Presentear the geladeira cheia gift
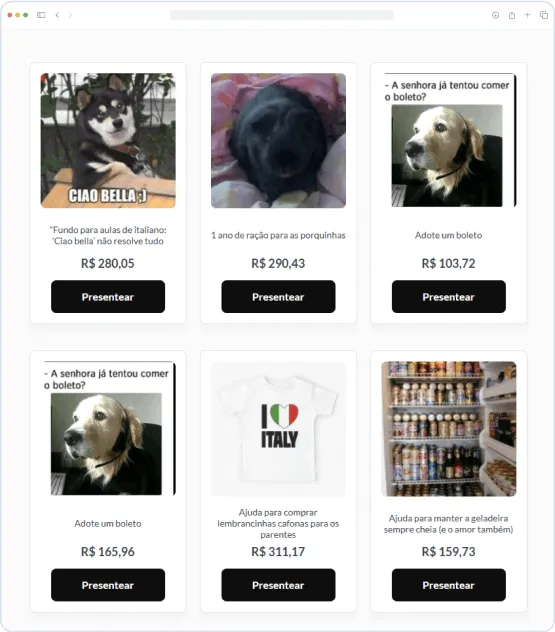This screenshot has height=632, width=555. click(x=449, y=585)
